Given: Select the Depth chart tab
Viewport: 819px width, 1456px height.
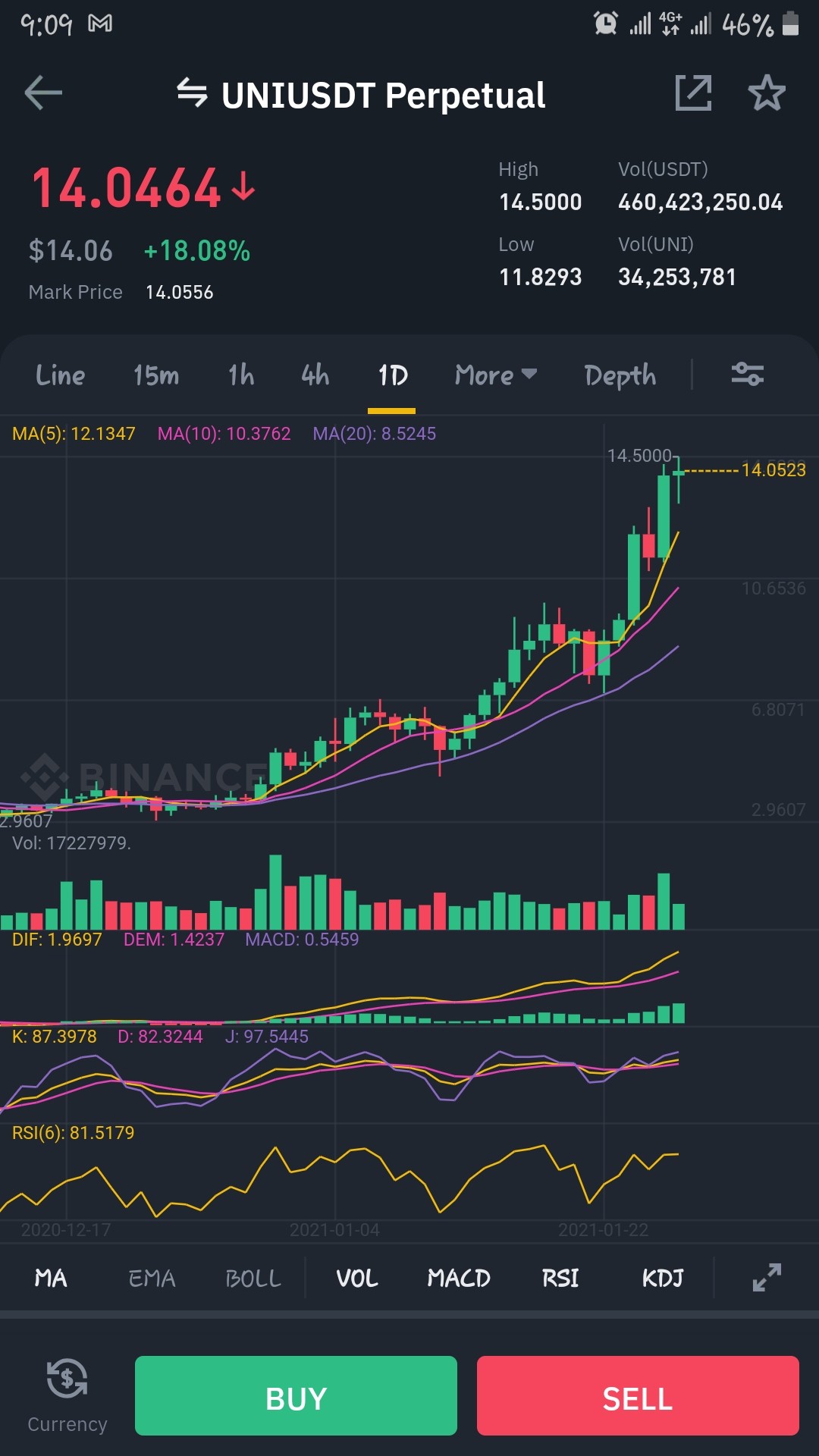Looking at the screenshot, I should tap(620, 375).
